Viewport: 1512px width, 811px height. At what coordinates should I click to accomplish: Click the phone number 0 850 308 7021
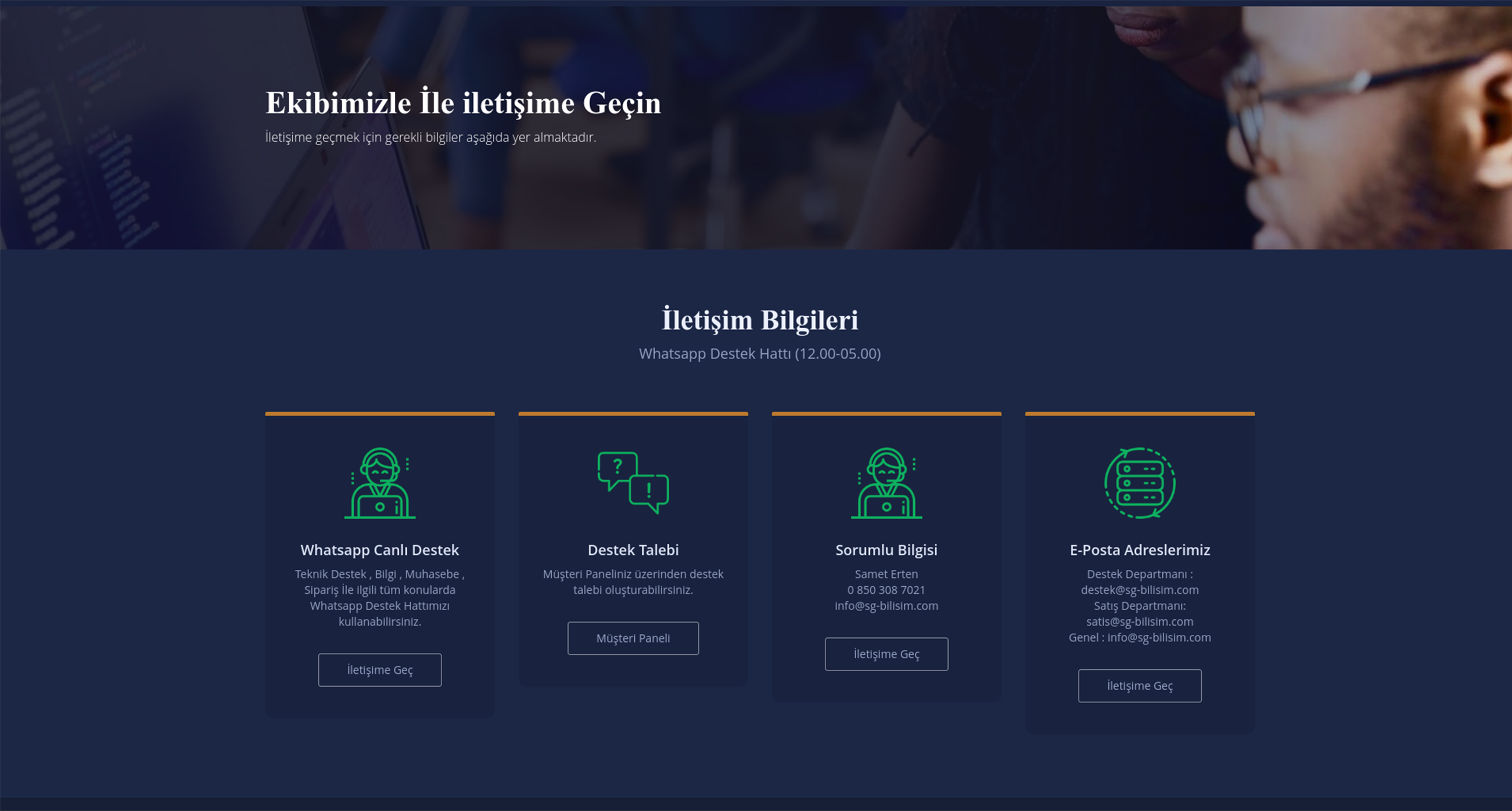coord(886,590)
